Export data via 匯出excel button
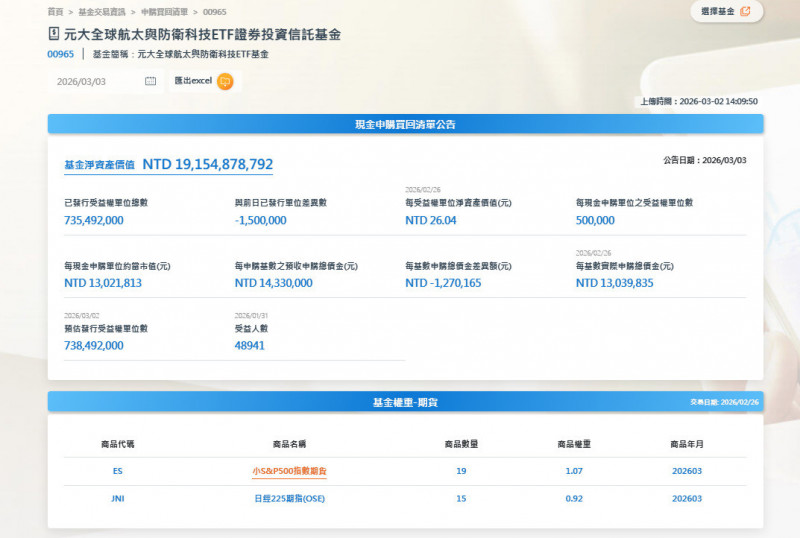This screenshot has height=538, width=800. (204, 81)
